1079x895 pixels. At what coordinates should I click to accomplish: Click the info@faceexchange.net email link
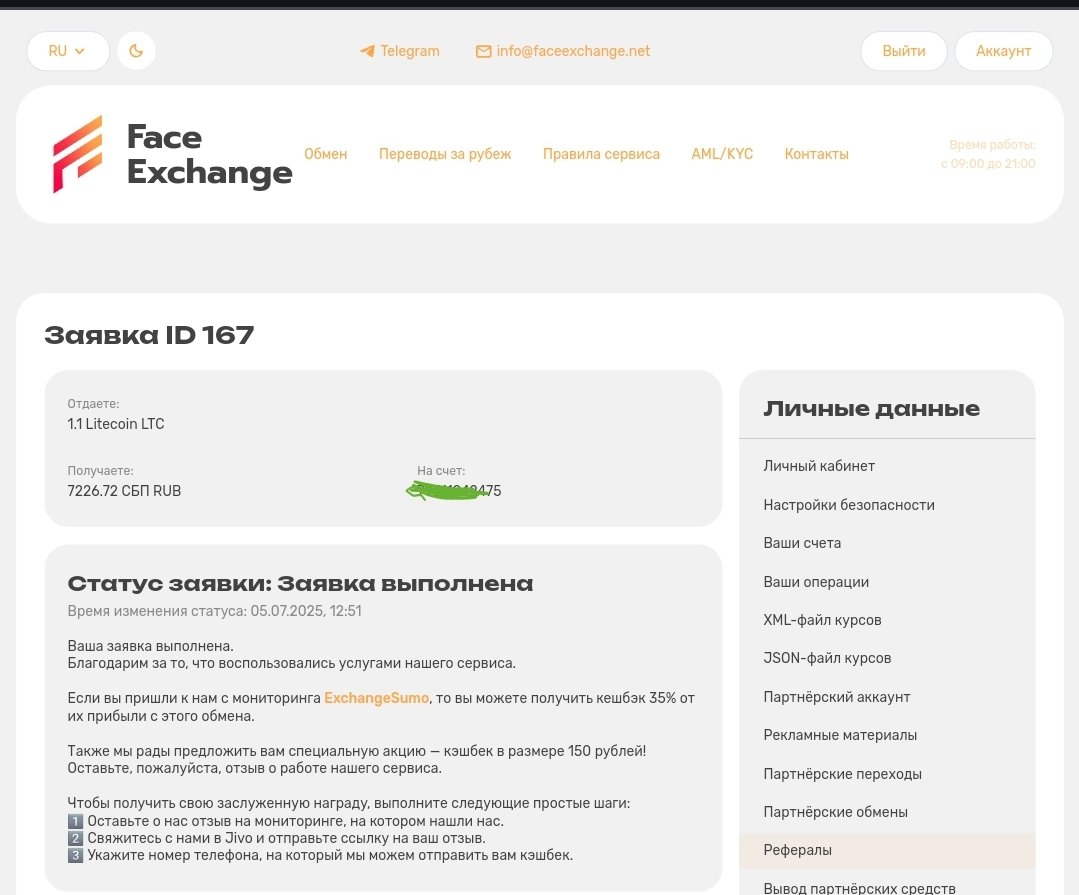click(573, 51)
